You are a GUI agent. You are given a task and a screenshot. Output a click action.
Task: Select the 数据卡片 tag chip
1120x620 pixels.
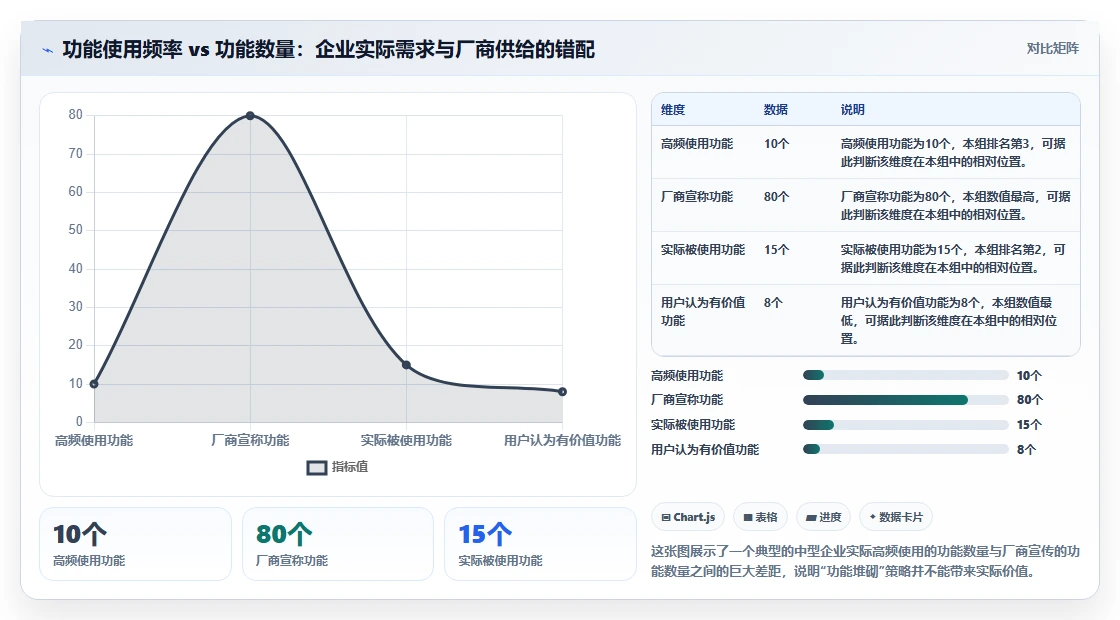click(896, 517)
